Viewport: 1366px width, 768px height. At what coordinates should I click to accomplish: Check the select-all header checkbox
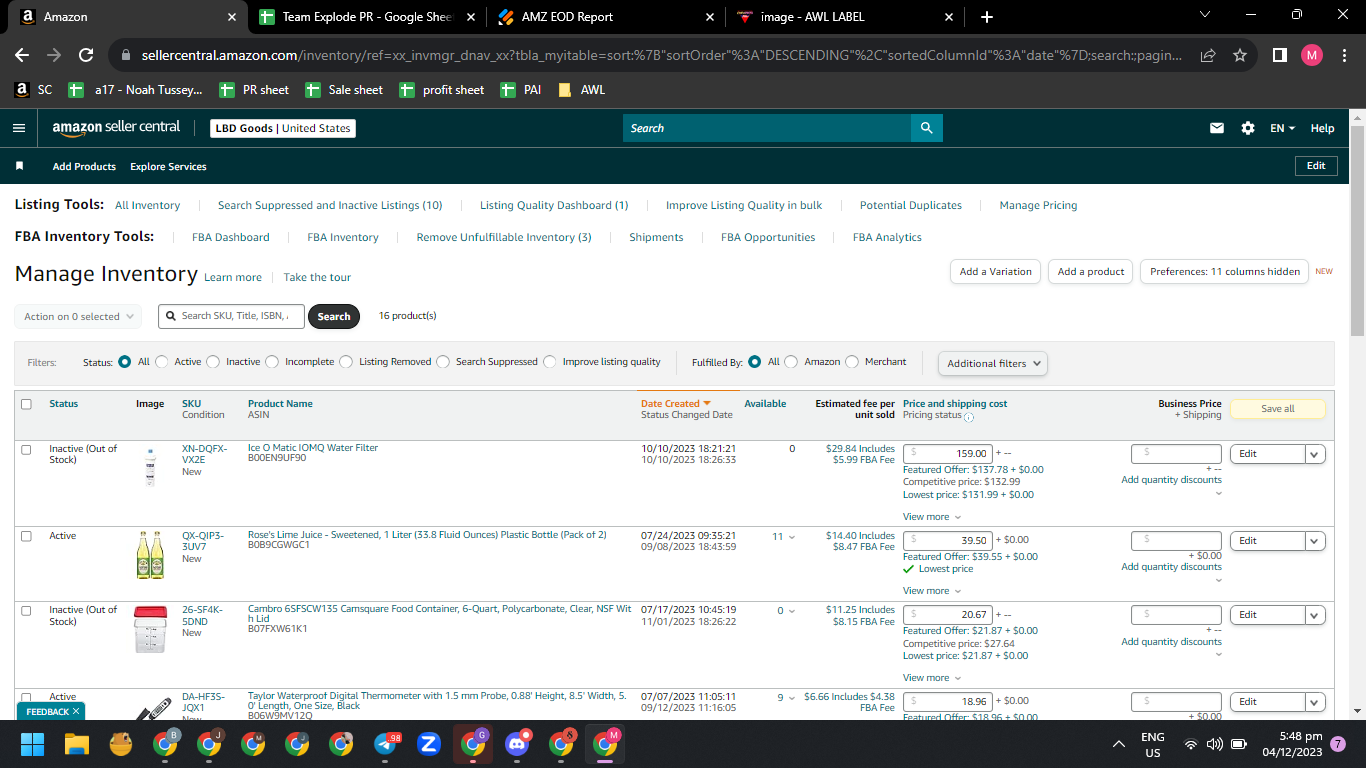coord(26,404)
